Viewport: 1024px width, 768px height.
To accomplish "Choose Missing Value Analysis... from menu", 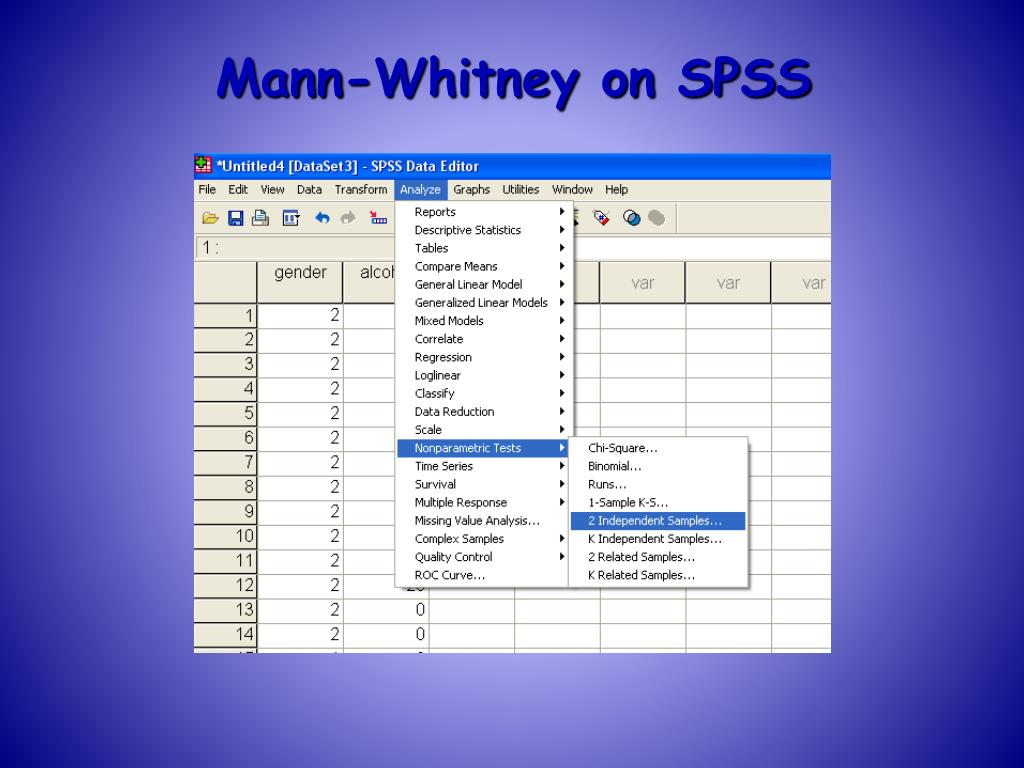I will tap(484, 520).
